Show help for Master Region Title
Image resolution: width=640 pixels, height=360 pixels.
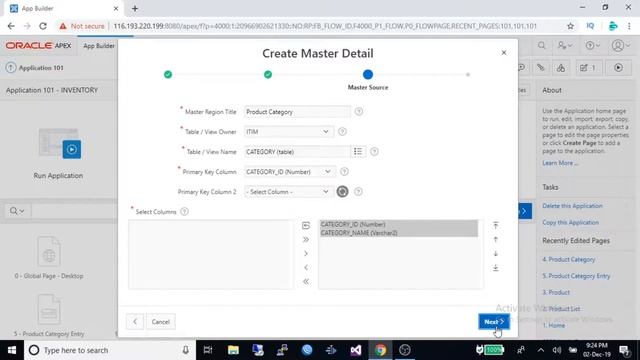click(359, 111)
